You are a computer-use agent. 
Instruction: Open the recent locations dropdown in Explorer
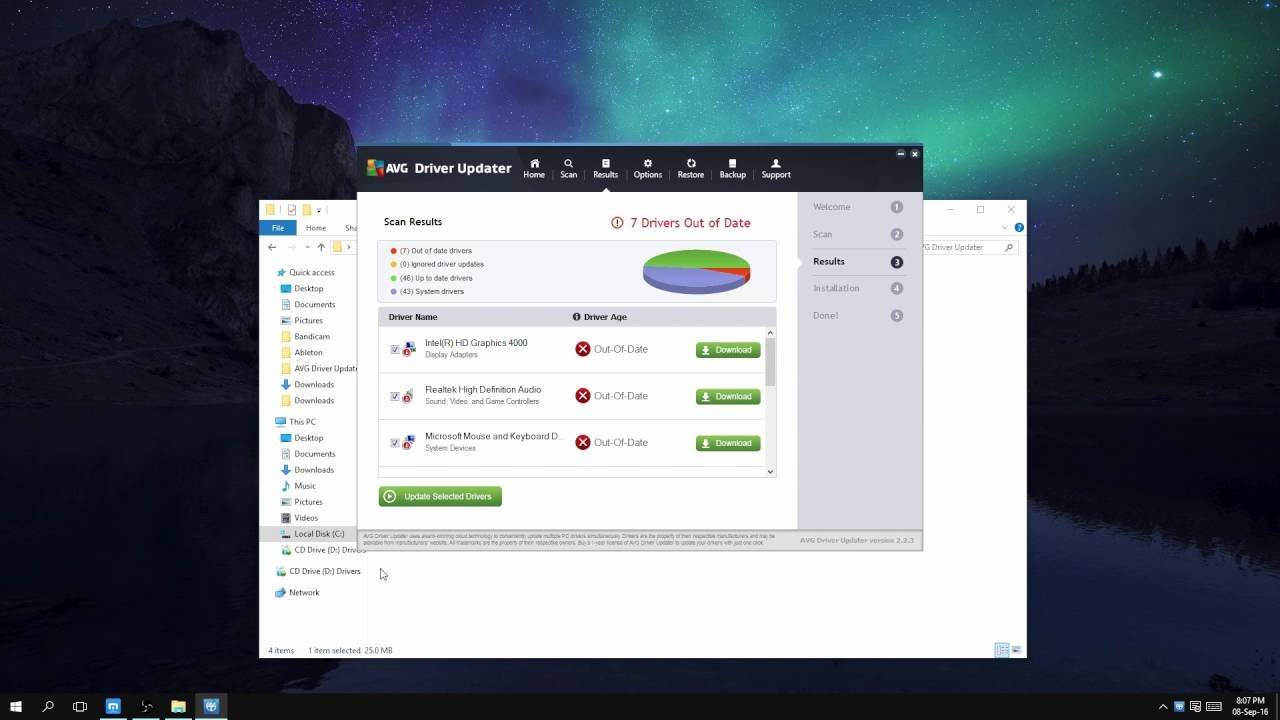click(306, 247)
